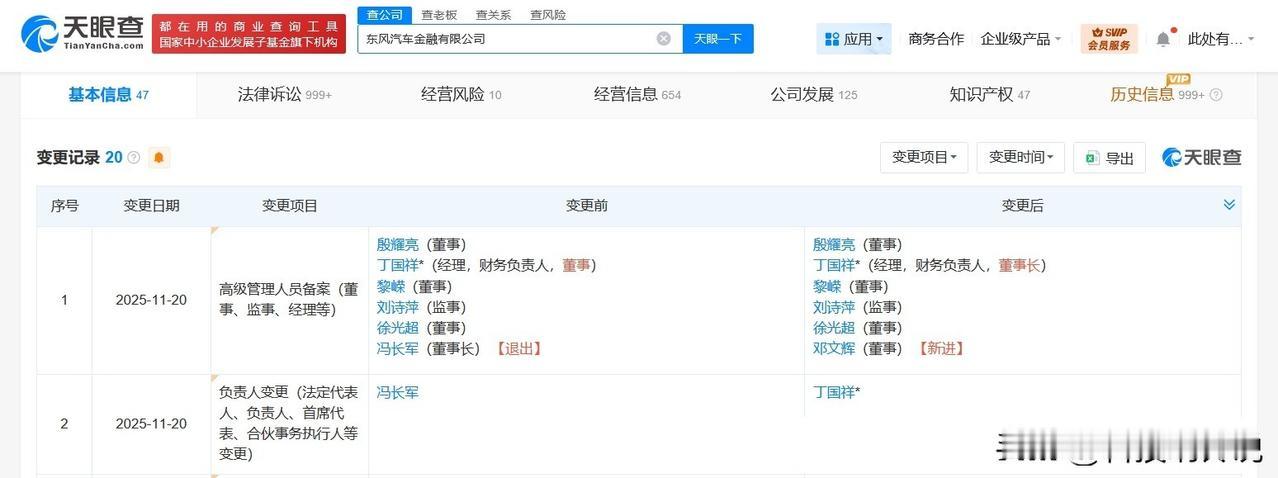Toggle the change-record alert bell icon
Screen dimensions: 1278x478
tap(159, 158)
